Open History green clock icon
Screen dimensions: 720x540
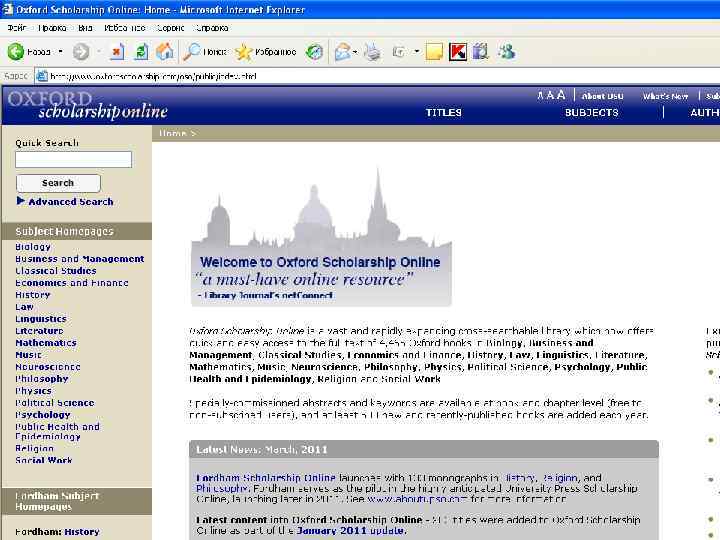(315, 52)
